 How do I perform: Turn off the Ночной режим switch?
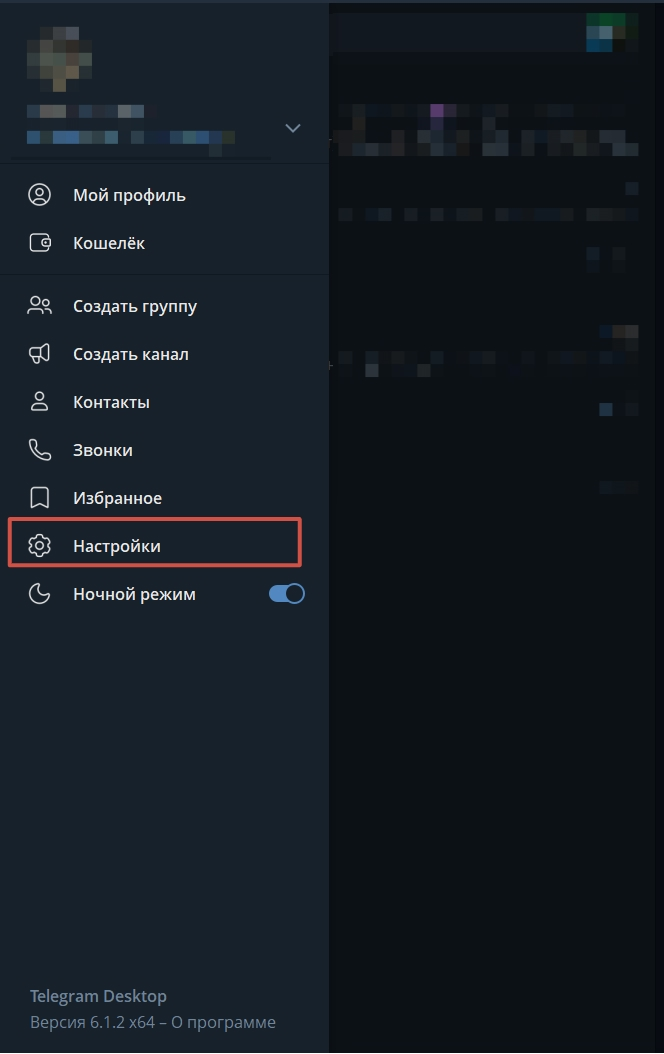[x=287, y=594]
